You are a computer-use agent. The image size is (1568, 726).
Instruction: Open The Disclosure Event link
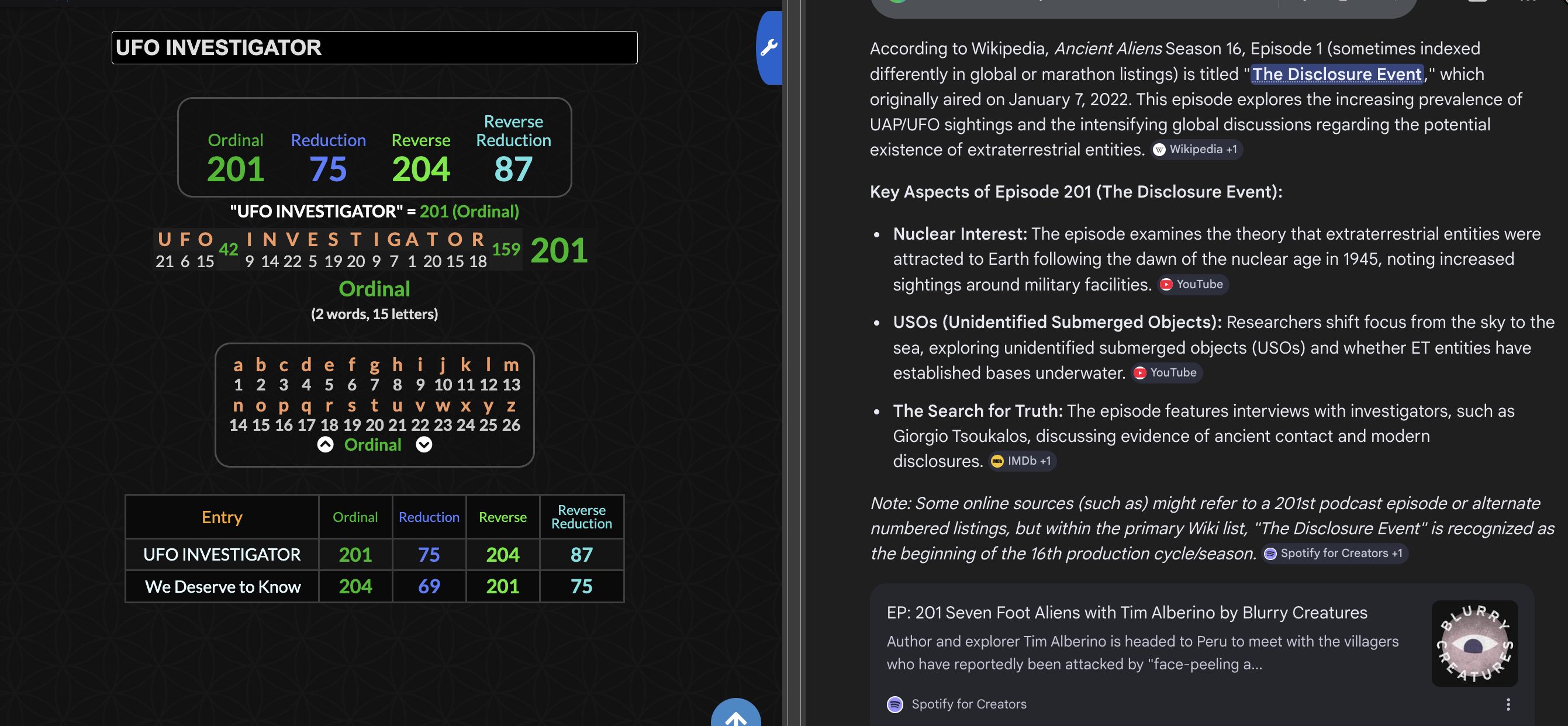(1336, 74)
